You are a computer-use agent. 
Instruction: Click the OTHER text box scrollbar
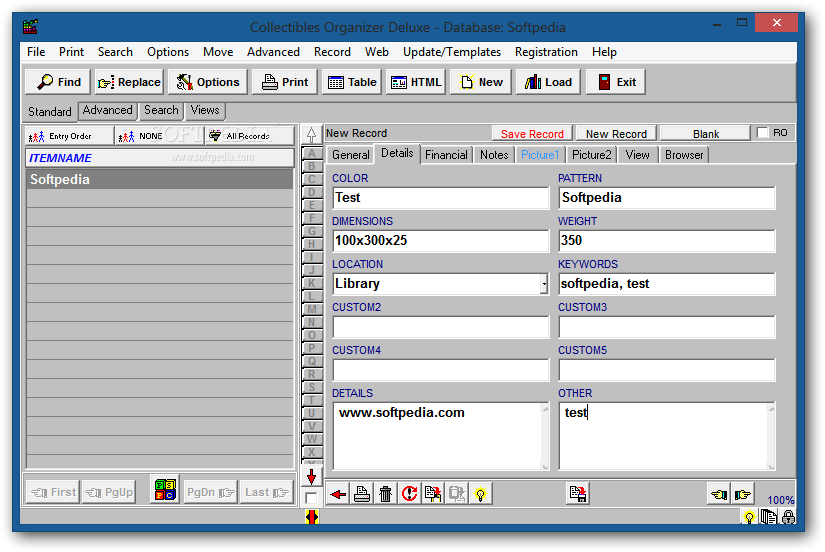pos(771,436)
